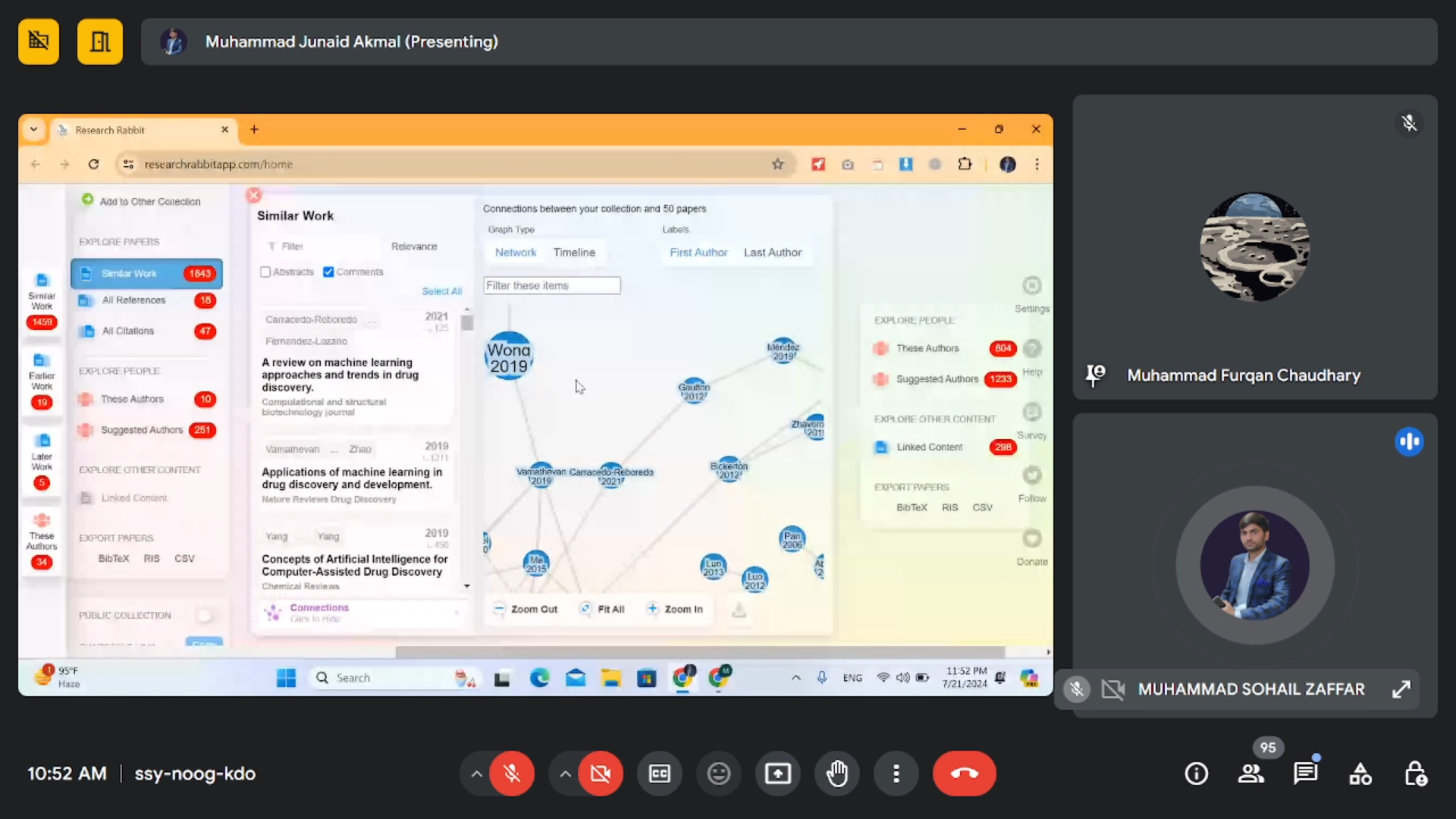The height and width of the screenshot is (819, 1456).
Task: Select Similar Work with 1843 papers
Action: (146, 274)
